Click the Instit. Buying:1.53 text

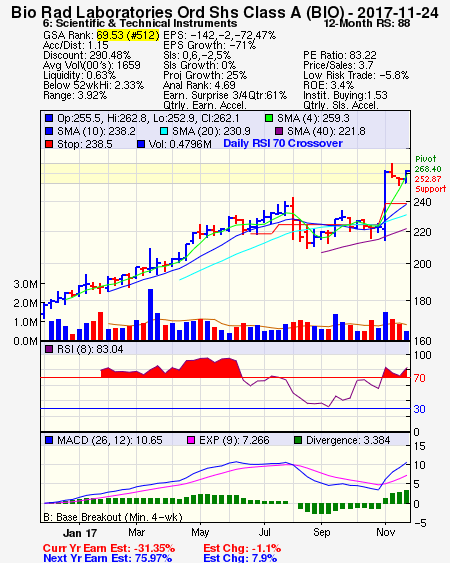pos(345,96)
